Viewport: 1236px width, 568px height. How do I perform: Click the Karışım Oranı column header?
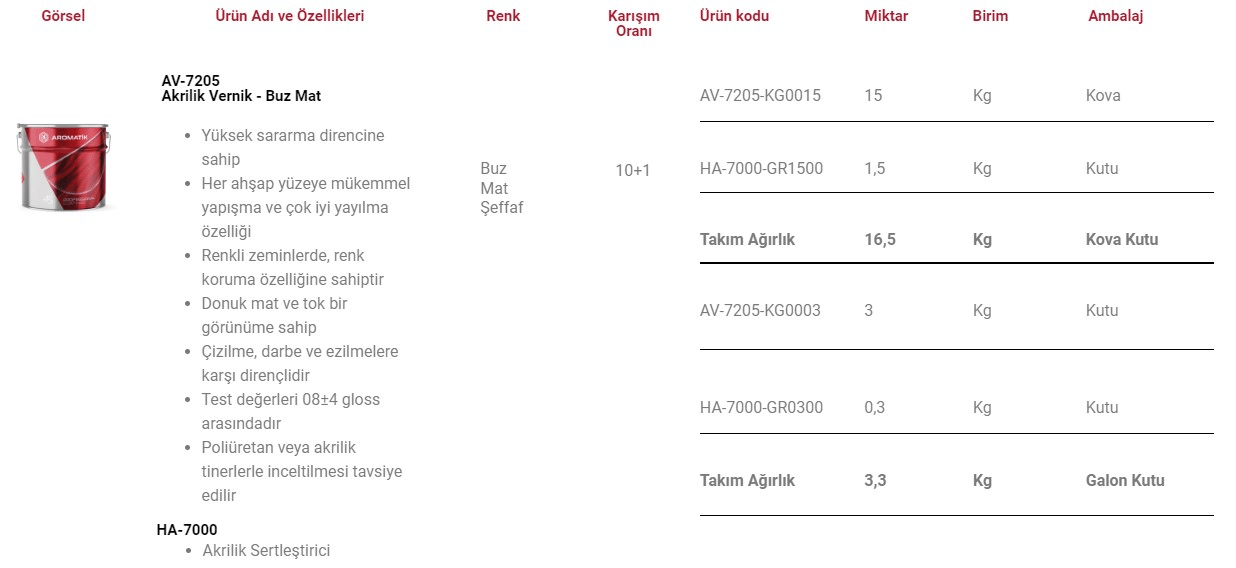634,24
